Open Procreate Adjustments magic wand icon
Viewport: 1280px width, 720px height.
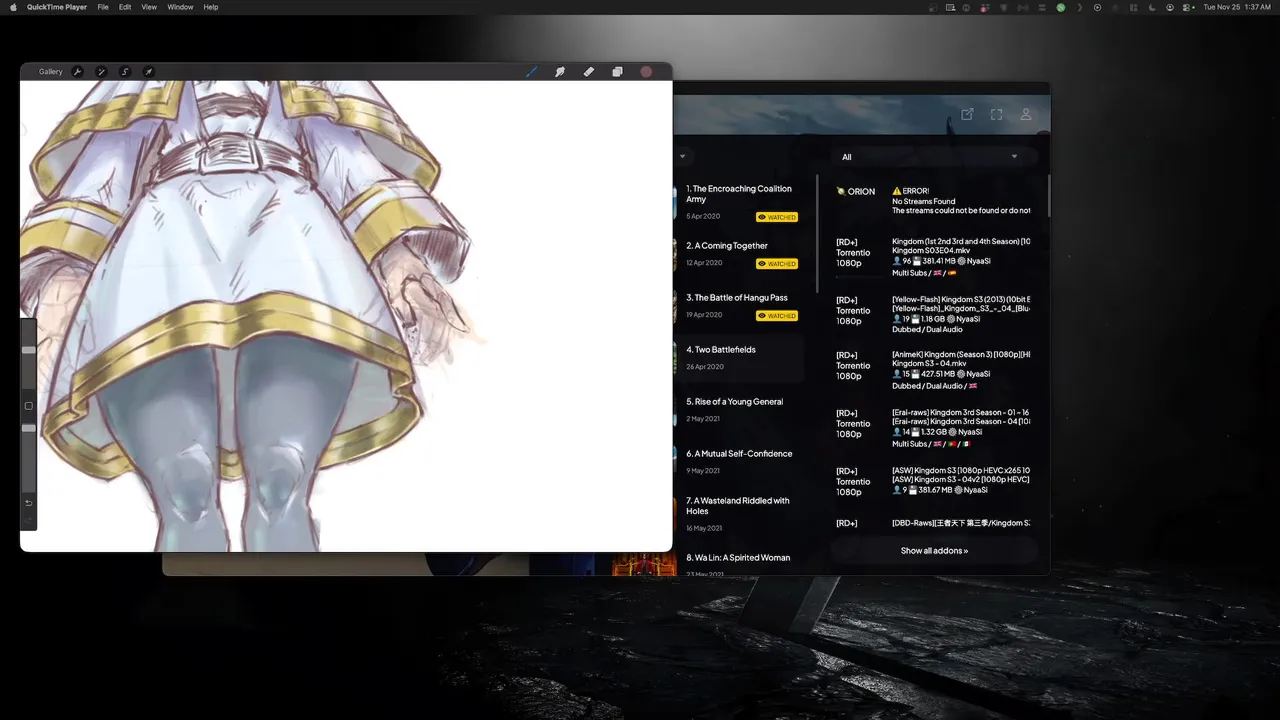tap(101, 72)
